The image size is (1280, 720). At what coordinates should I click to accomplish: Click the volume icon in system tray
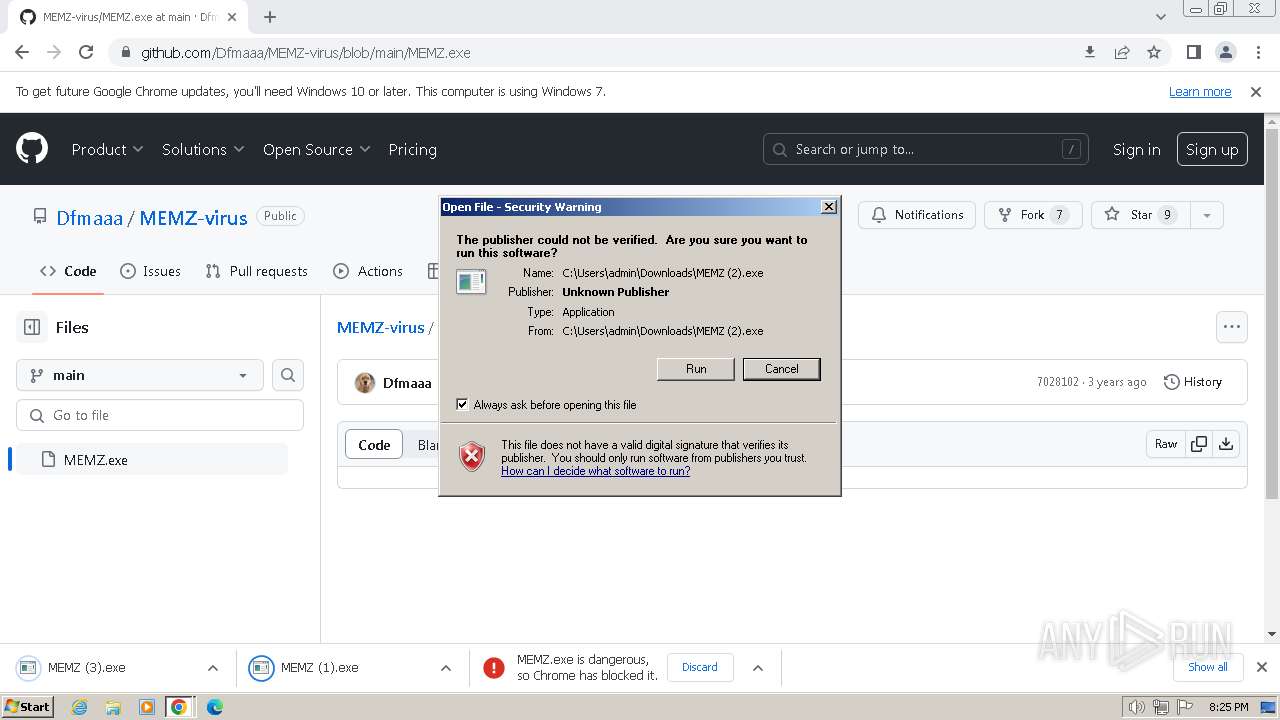click(x=1136, y=707)
